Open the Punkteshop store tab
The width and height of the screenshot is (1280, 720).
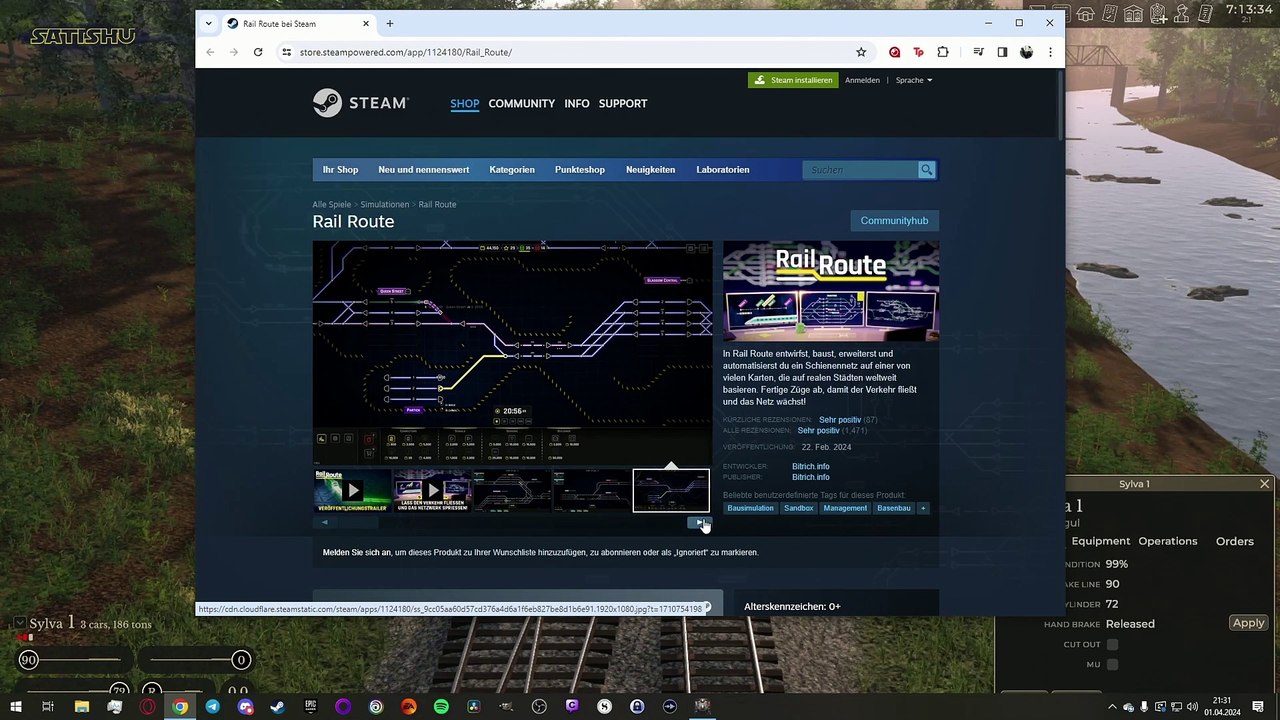pos(580,170)
